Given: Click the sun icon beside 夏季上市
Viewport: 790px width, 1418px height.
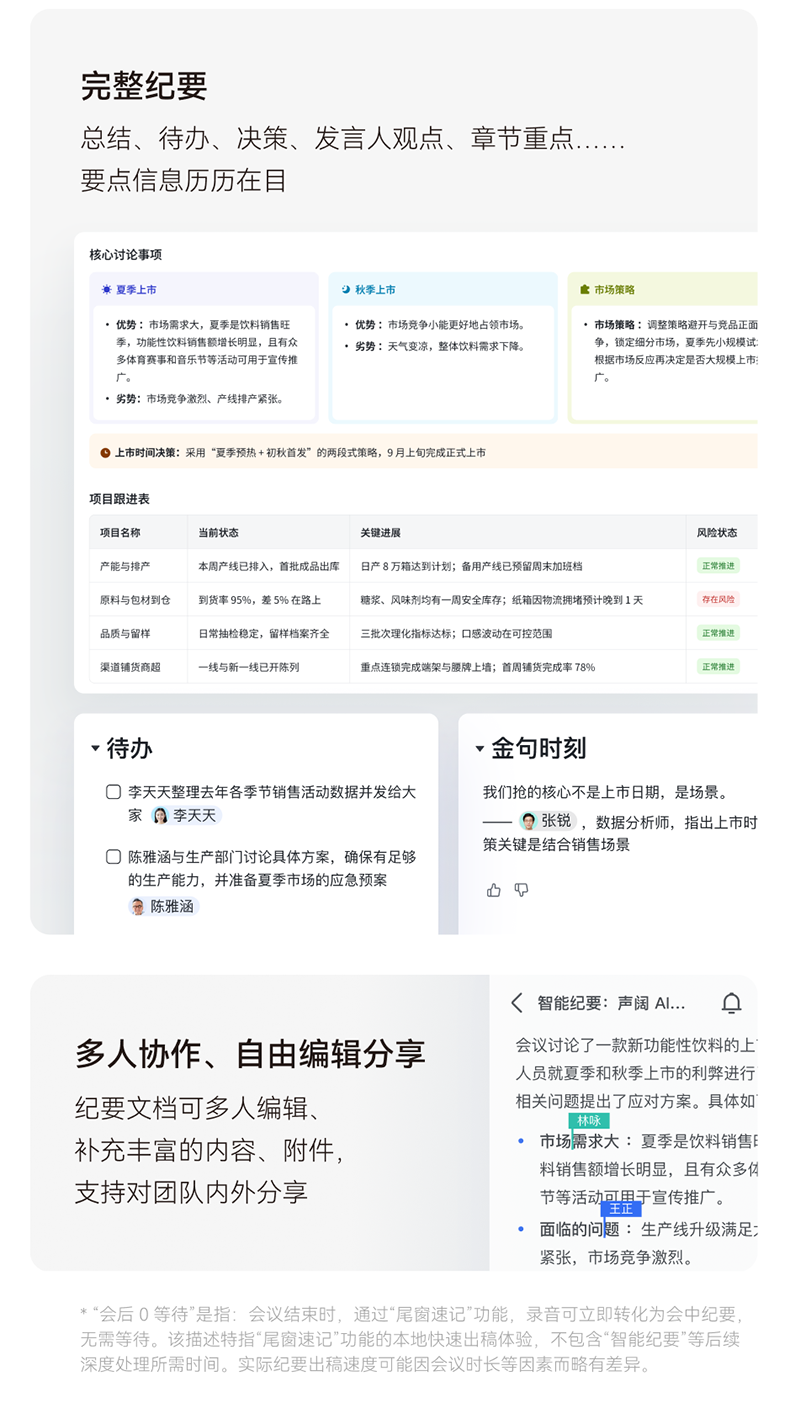Looking at the screenshot, I should (106, 290).
